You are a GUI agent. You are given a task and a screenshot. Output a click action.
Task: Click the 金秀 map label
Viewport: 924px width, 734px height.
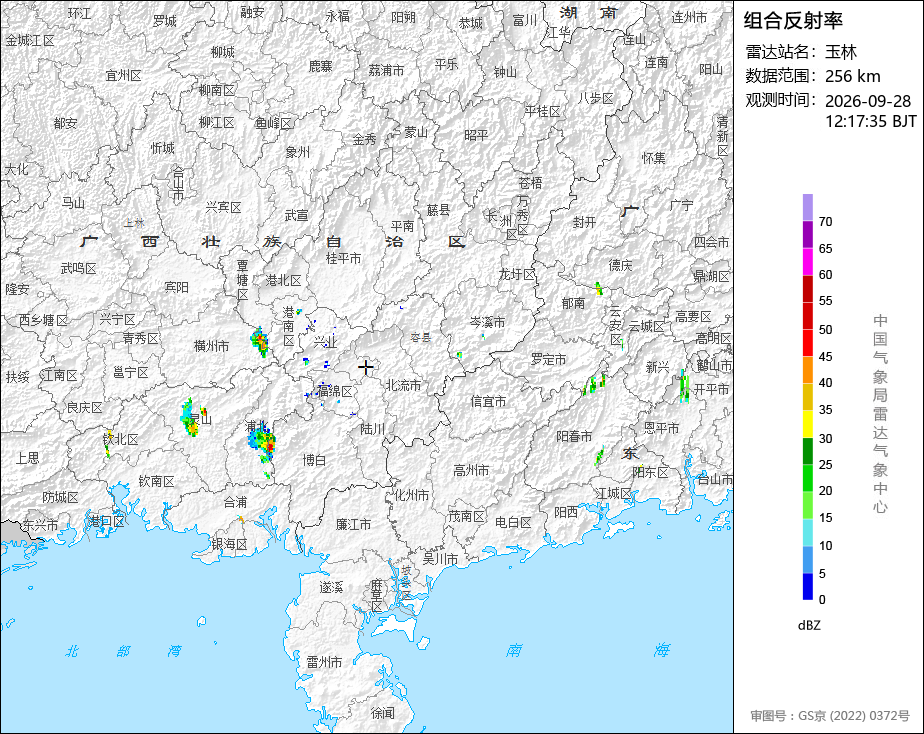(364, 139)
